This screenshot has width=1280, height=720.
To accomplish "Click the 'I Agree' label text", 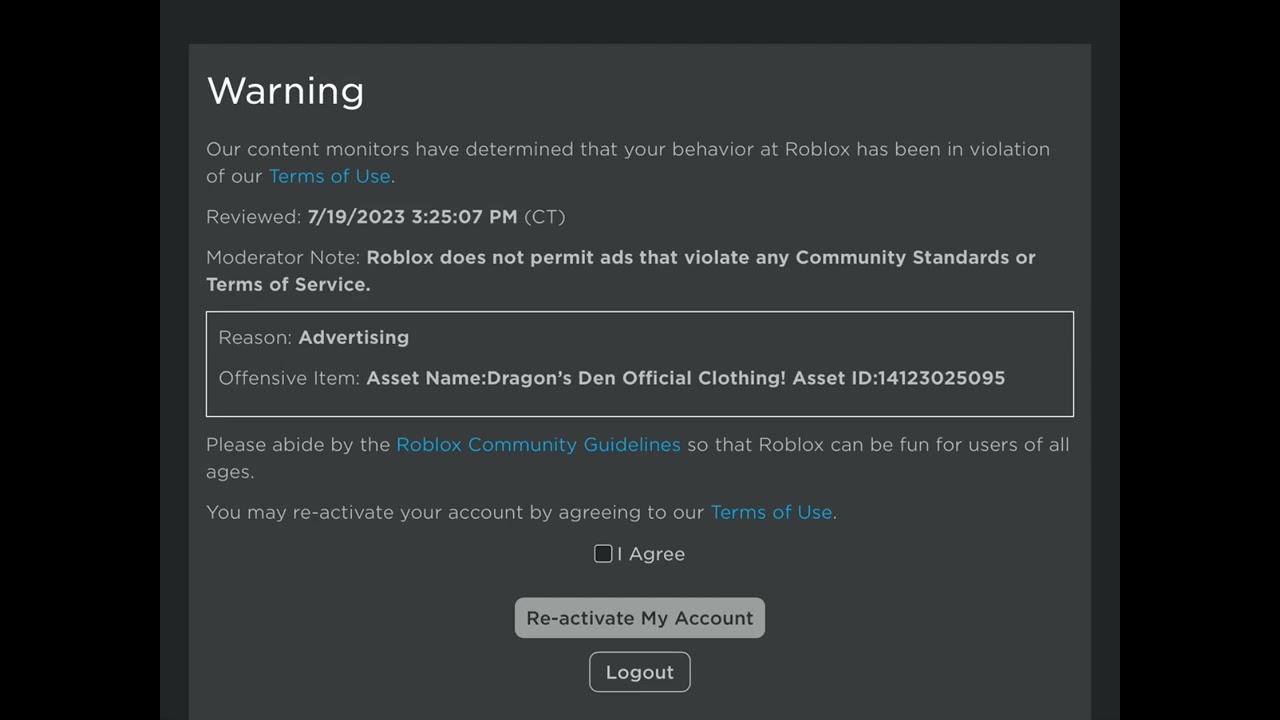I will point(651,554).
